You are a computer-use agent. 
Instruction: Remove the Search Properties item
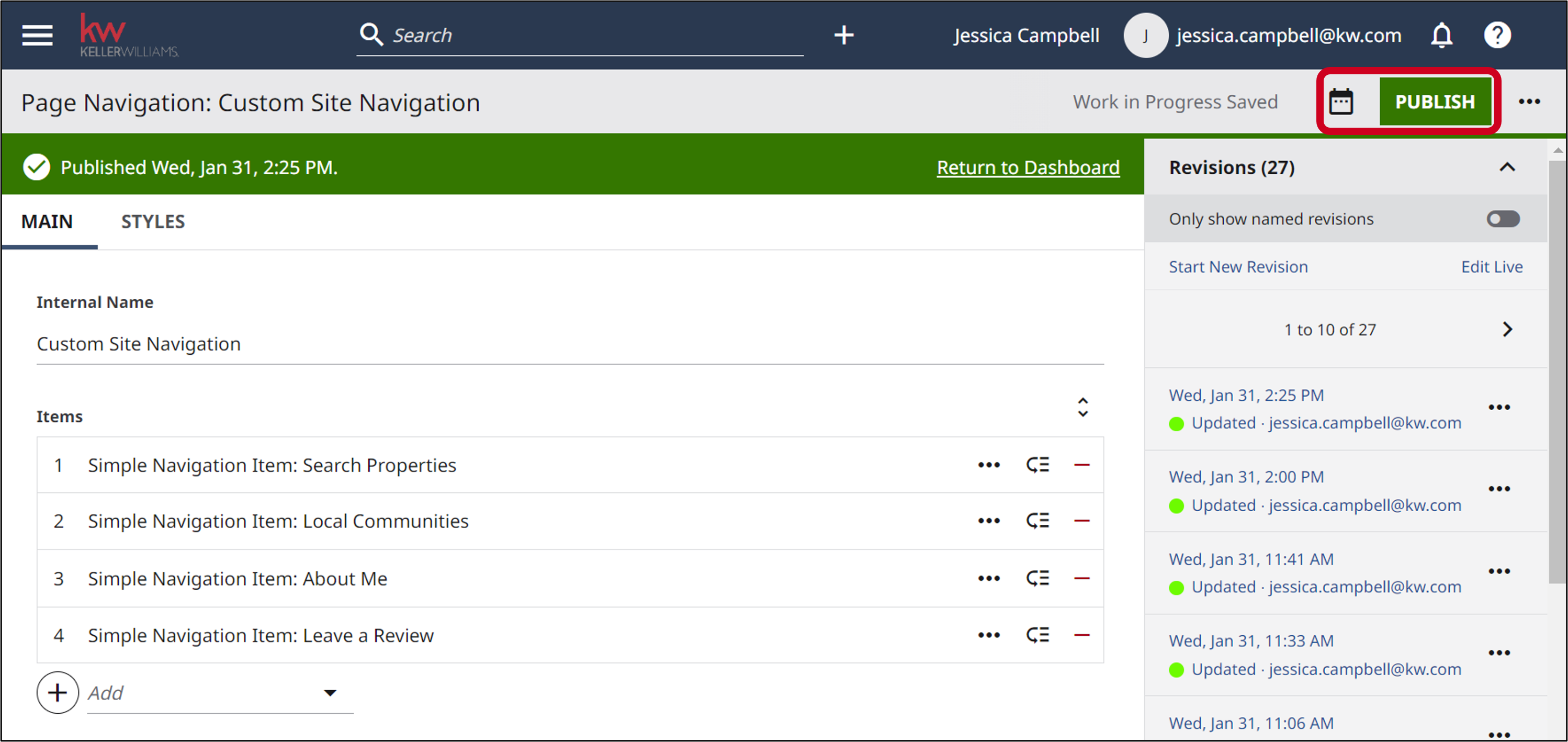pos(1081,465)
